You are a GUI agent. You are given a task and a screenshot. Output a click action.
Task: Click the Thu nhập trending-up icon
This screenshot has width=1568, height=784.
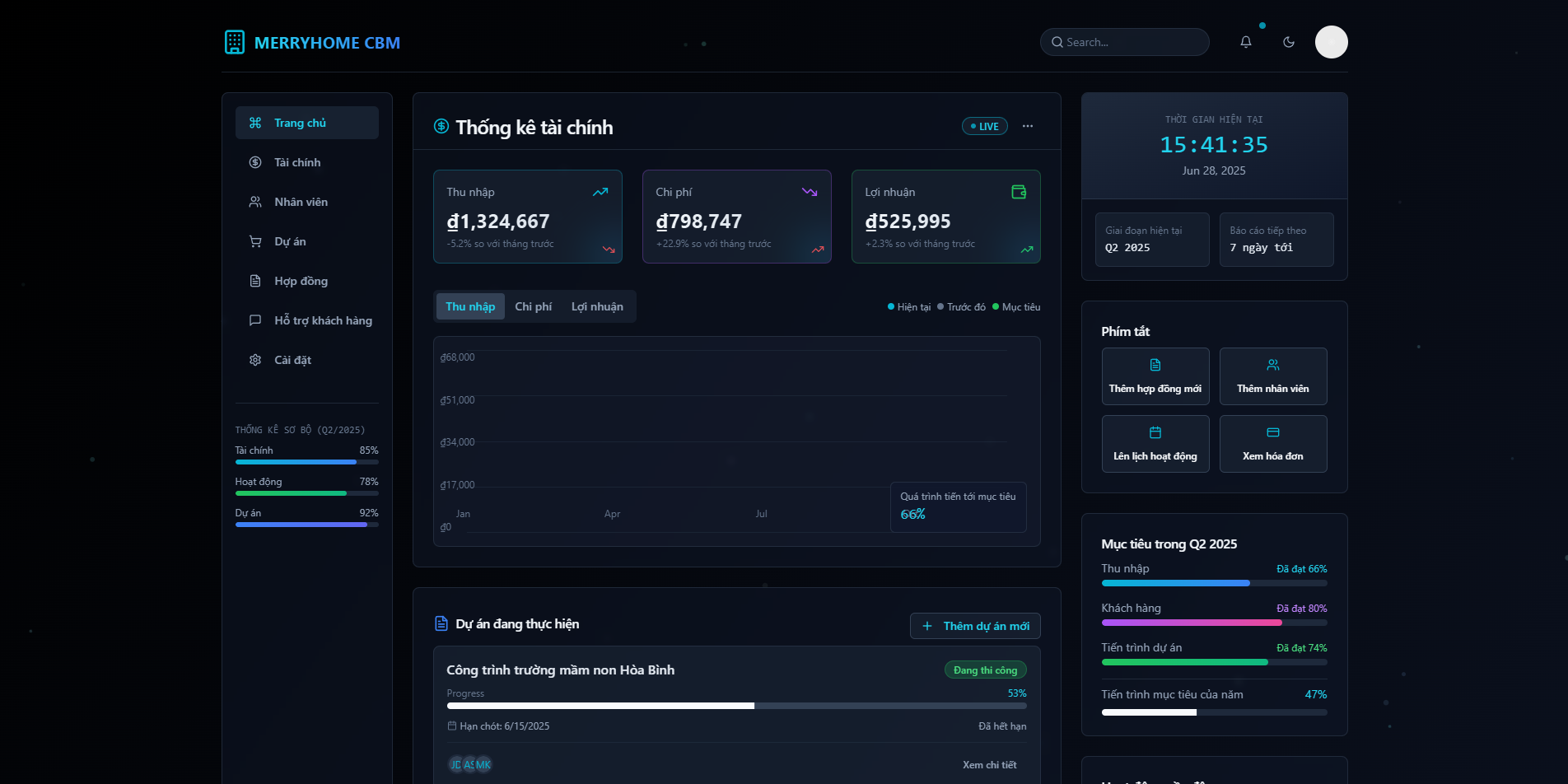point(600,192)
